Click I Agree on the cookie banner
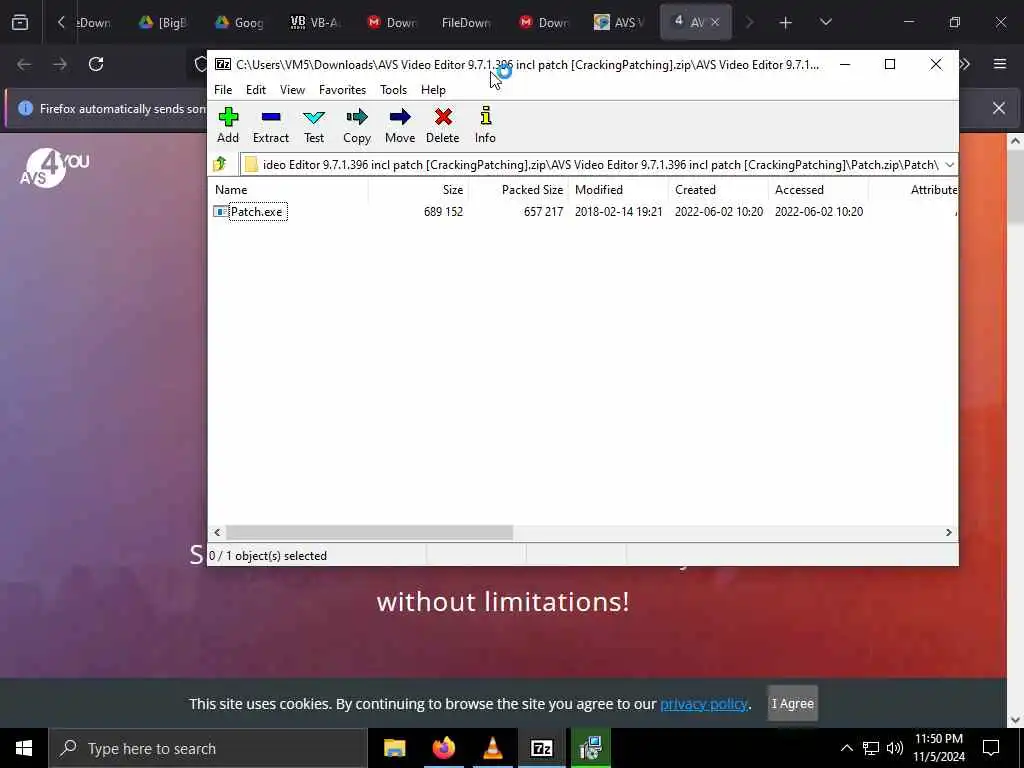This screenshot has width=1024, height=768. click(792, 703)
